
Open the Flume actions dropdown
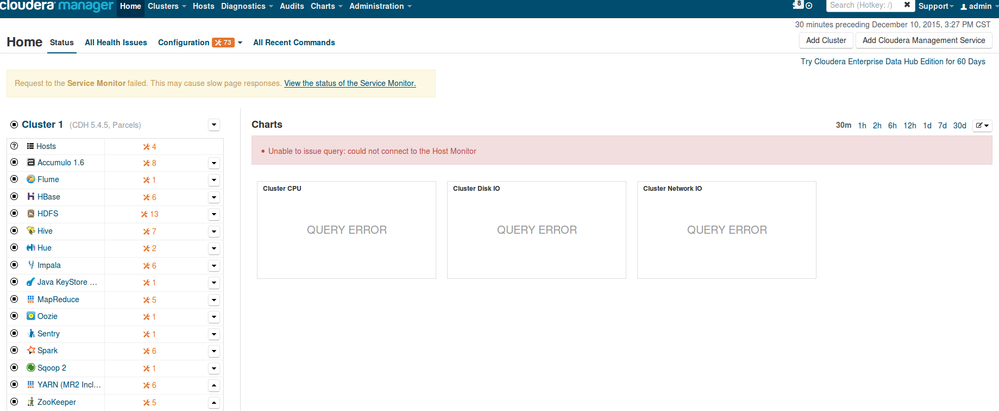tap(214, 180)
